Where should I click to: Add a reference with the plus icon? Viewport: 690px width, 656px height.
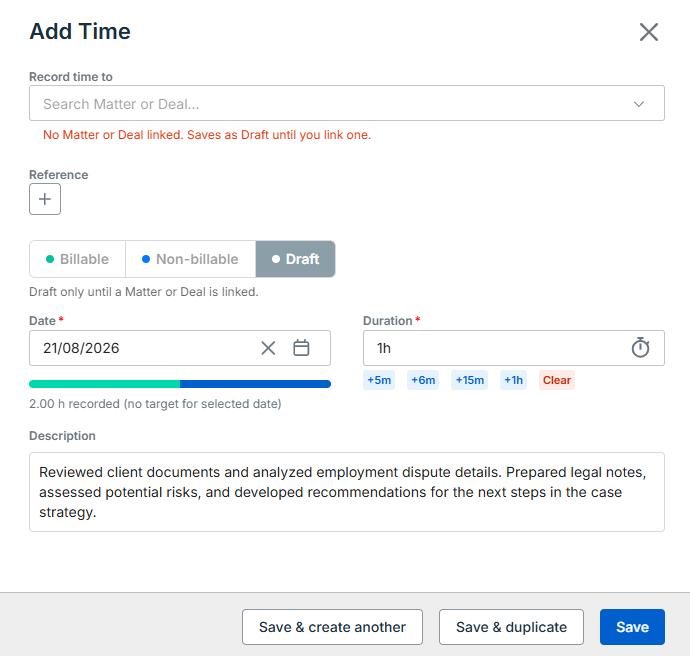pos(45,199)
